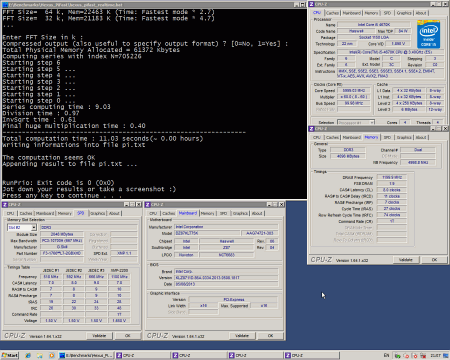Open About tab in the CPU window

pos(421,13)
